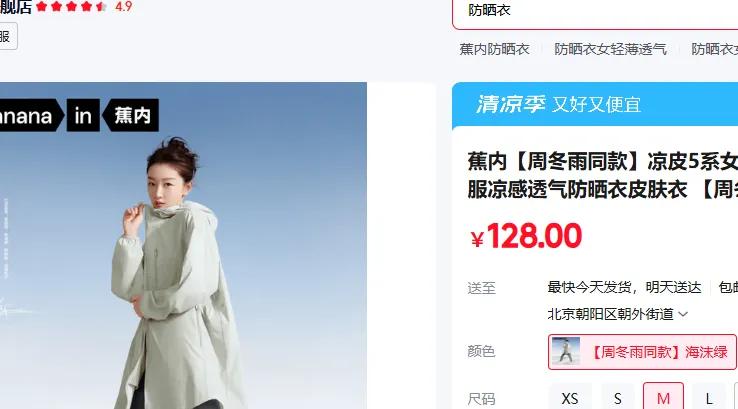
Task: Click the Banana in 蕉内 brand logo
Action: point(79,115)
